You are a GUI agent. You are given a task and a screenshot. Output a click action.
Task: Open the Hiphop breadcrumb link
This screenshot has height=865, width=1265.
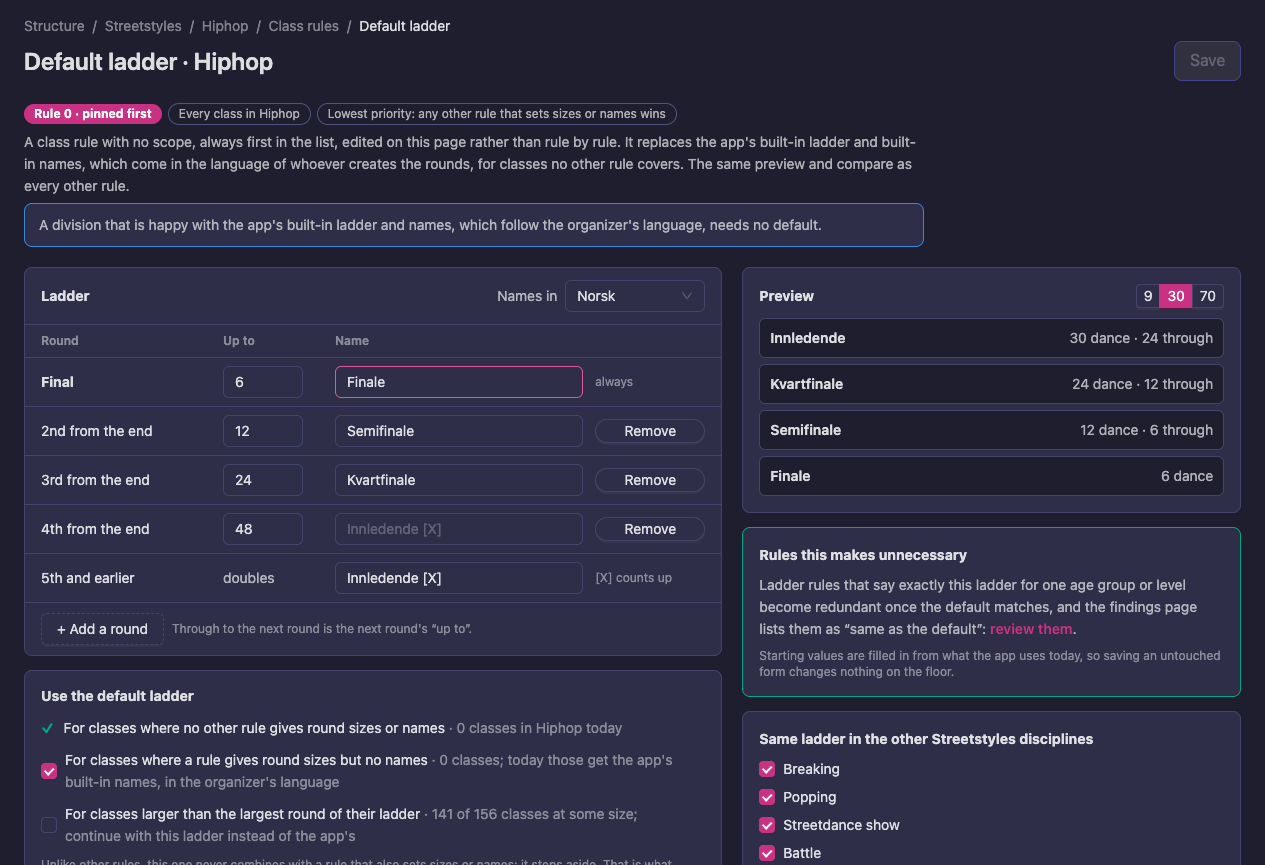pyautogui.click(x=225, y=26)
